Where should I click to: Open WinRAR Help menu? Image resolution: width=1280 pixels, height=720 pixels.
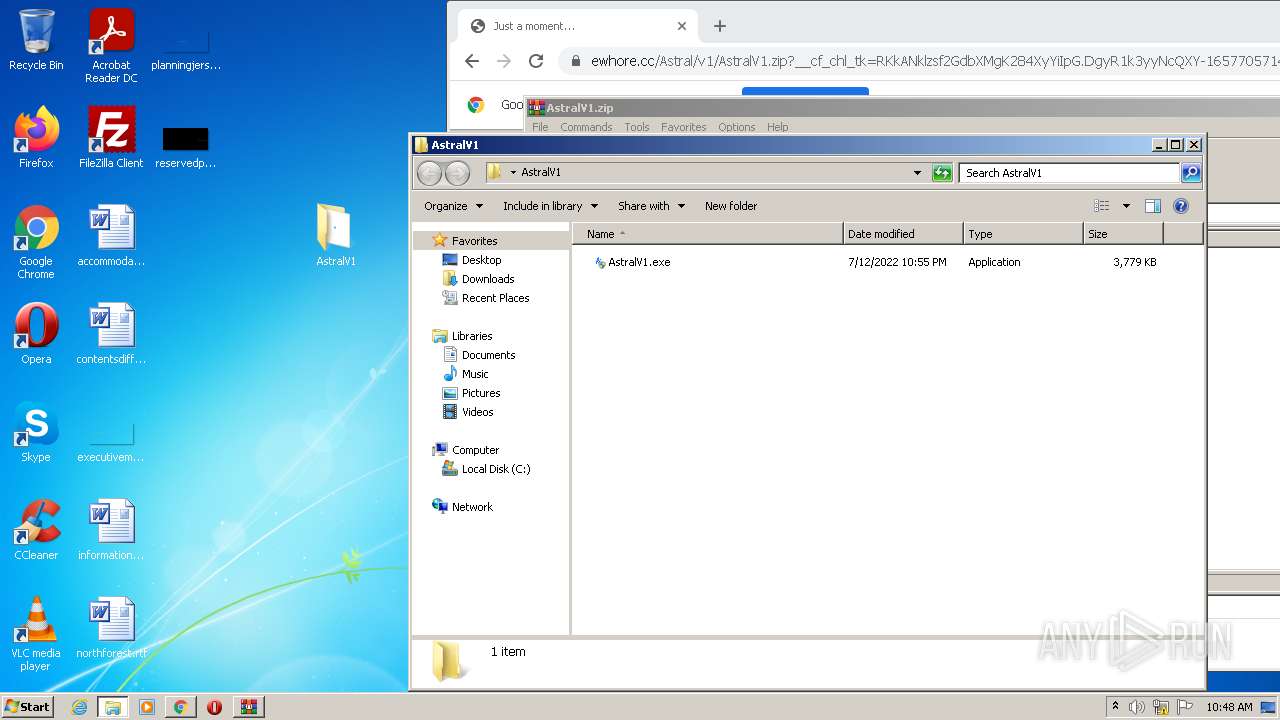point(777,127)
